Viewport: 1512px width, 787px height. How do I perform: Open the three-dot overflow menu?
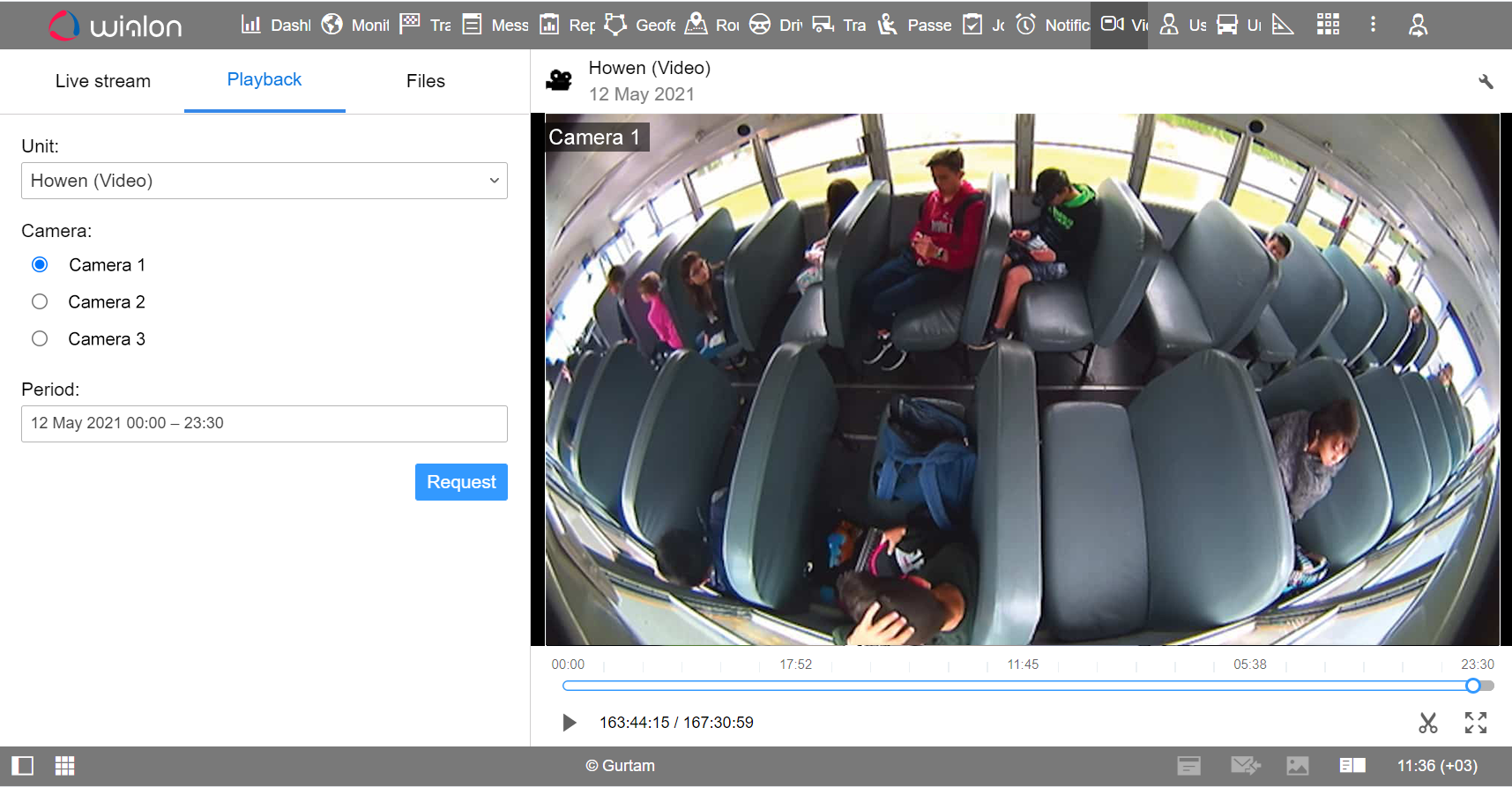pos(1373,25)
